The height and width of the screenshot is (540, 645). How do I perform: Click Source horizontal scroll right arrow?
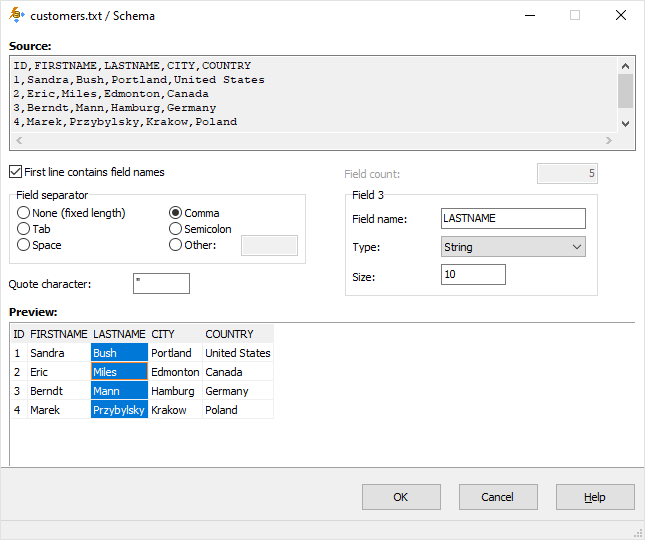pos(609,140)
